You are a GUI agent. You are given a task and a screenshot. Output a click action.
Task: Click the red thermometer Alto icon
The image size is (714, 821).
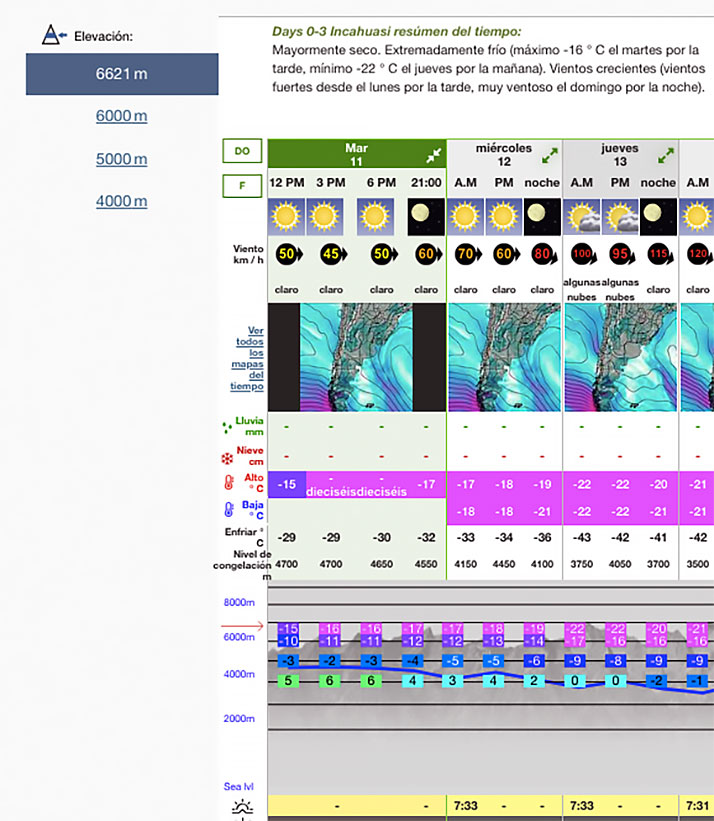[227, 484]
